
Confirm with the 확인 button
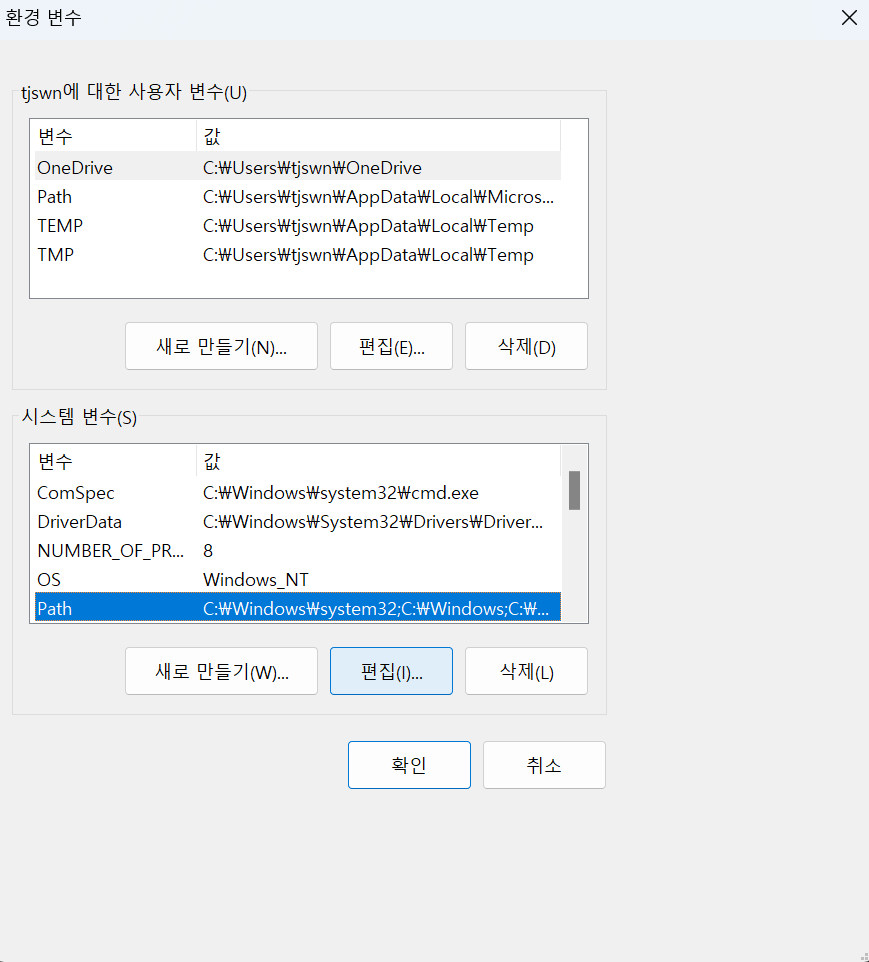(409, 765)
